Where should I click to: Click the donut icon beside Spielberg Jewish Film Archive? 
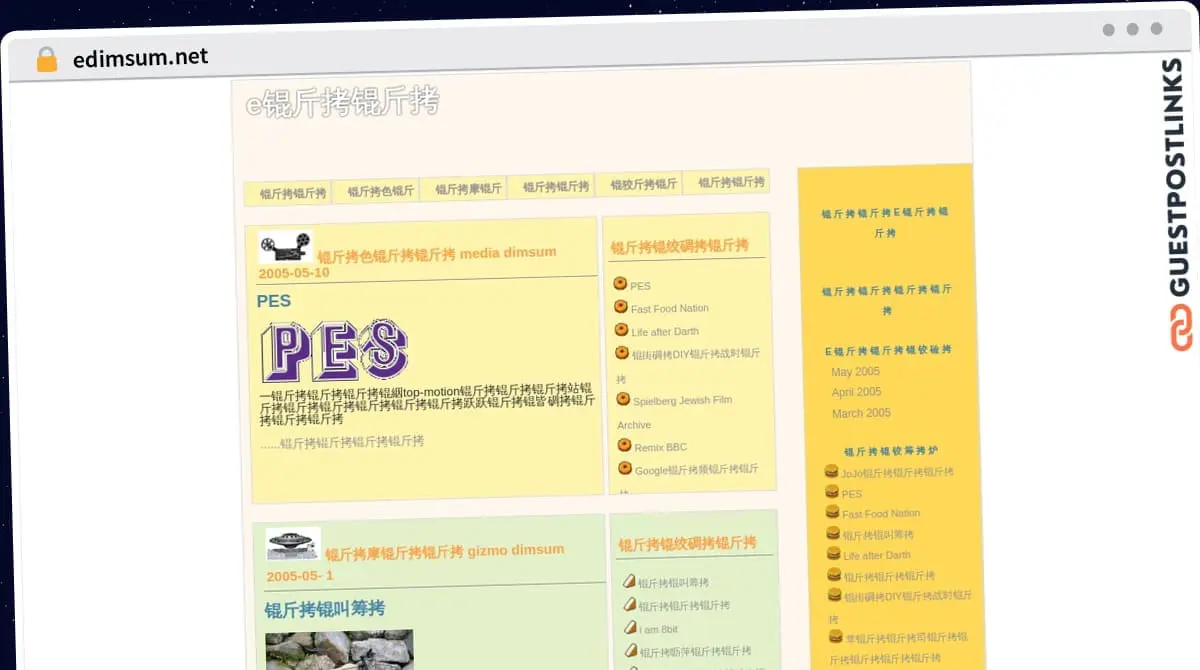pos(621,399)
